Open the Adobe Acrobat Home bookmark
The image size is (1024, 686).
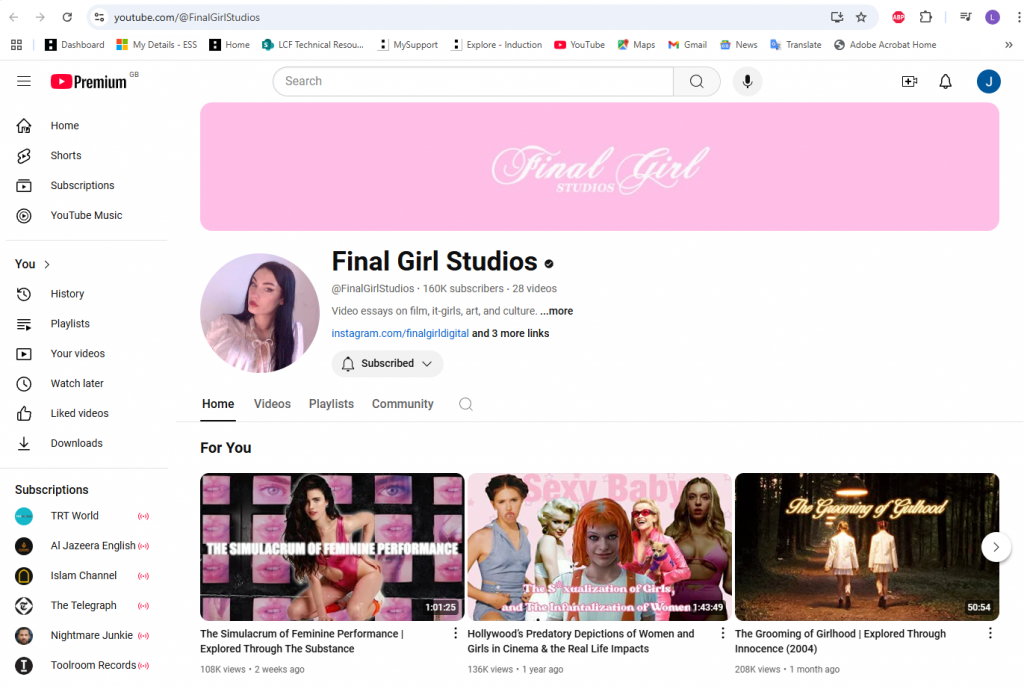(x=885, y=45)
